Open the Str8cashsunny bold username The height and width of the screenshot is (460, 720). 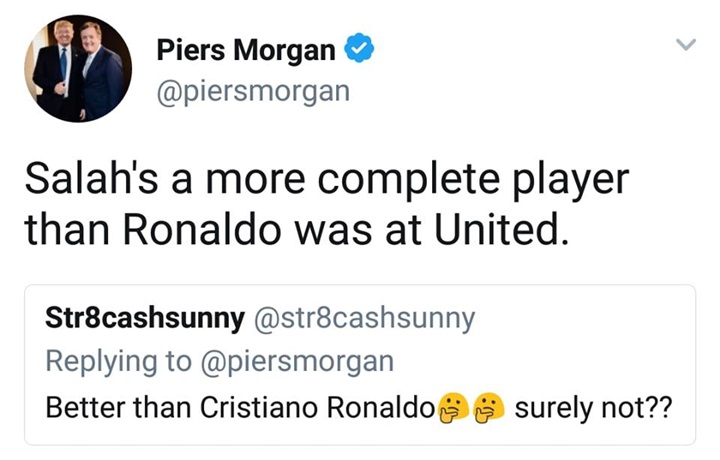(x=145, y=318)
